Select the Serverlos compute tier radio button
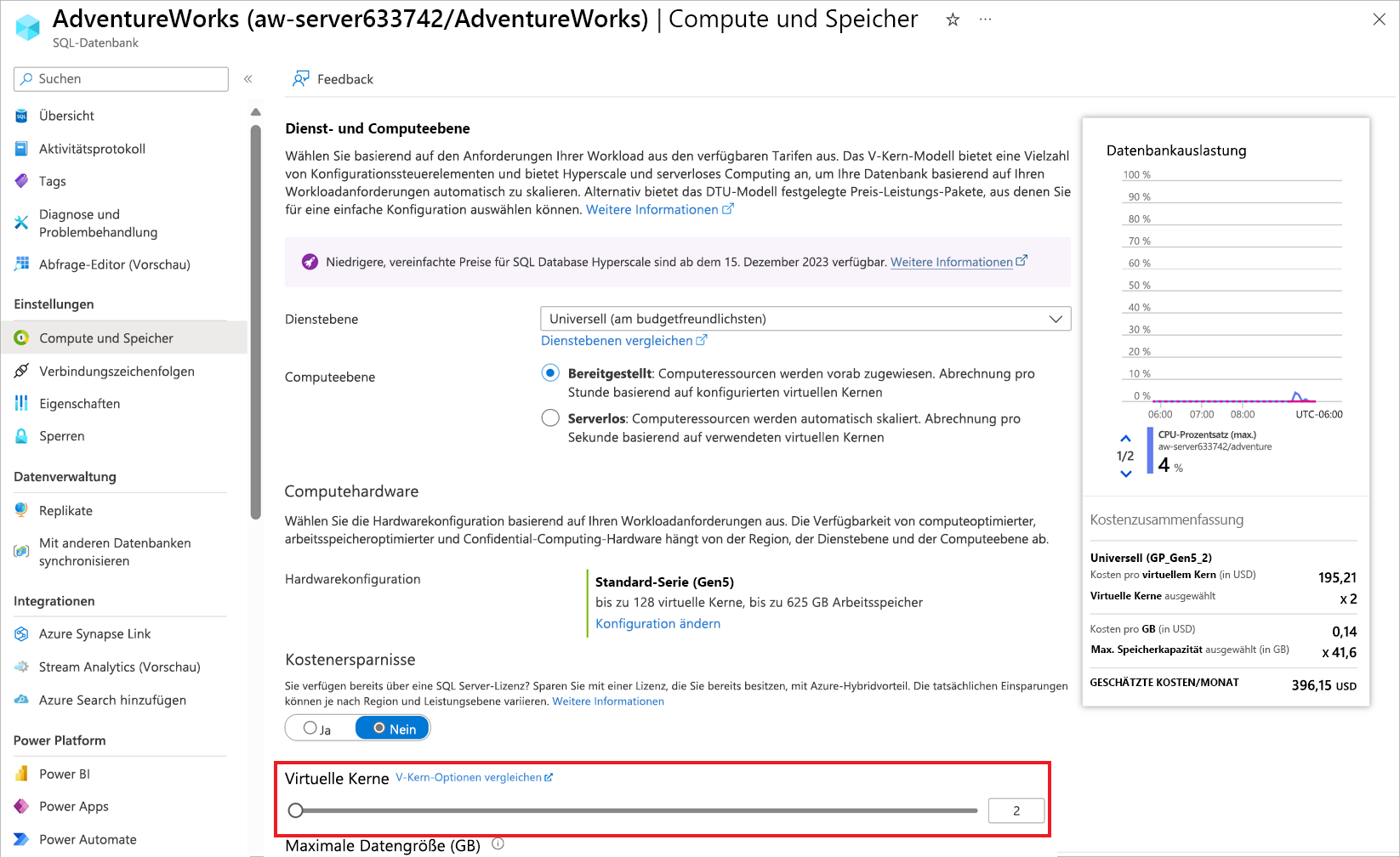Viewport: 1400px width, 857px height. [550, 418]
